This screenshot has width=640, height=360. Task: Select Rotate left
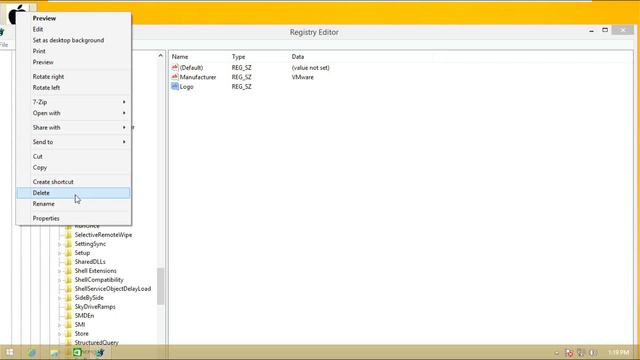coord(73,88)
